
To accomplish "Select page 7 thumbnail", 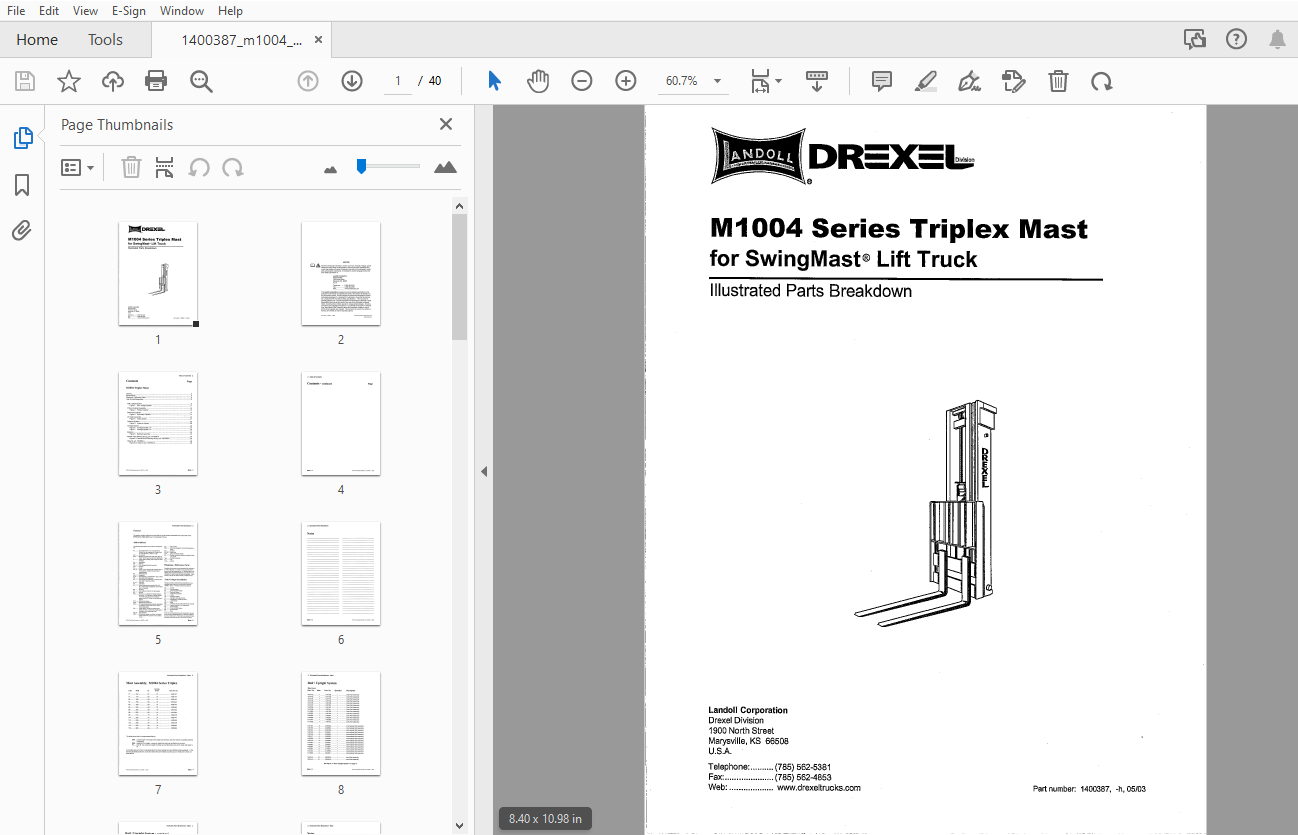I will pos(158,724).
